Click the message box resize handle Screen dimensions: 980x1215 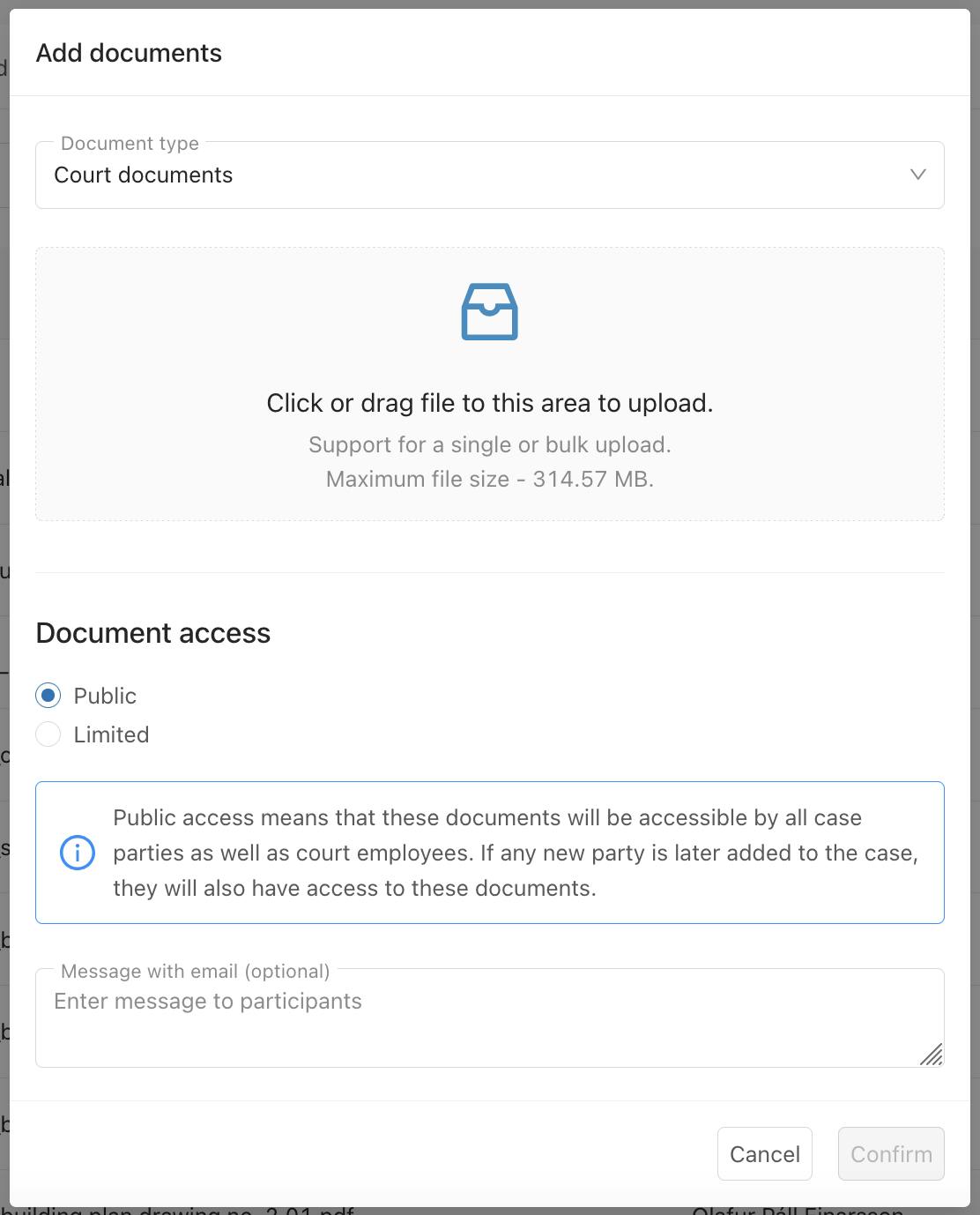[x=932, y=1055]
